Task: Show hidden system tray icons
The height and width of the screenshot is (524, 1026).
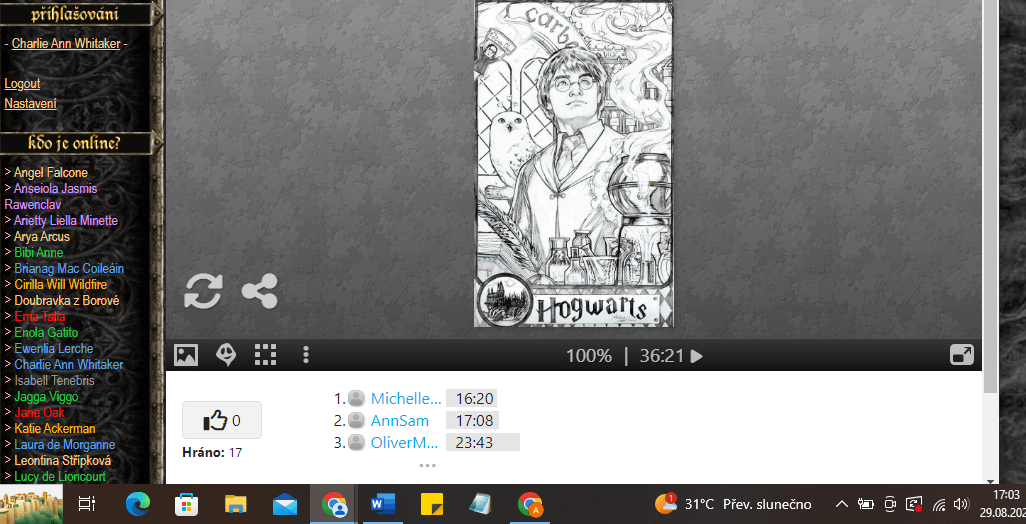Action: [842, 504]
